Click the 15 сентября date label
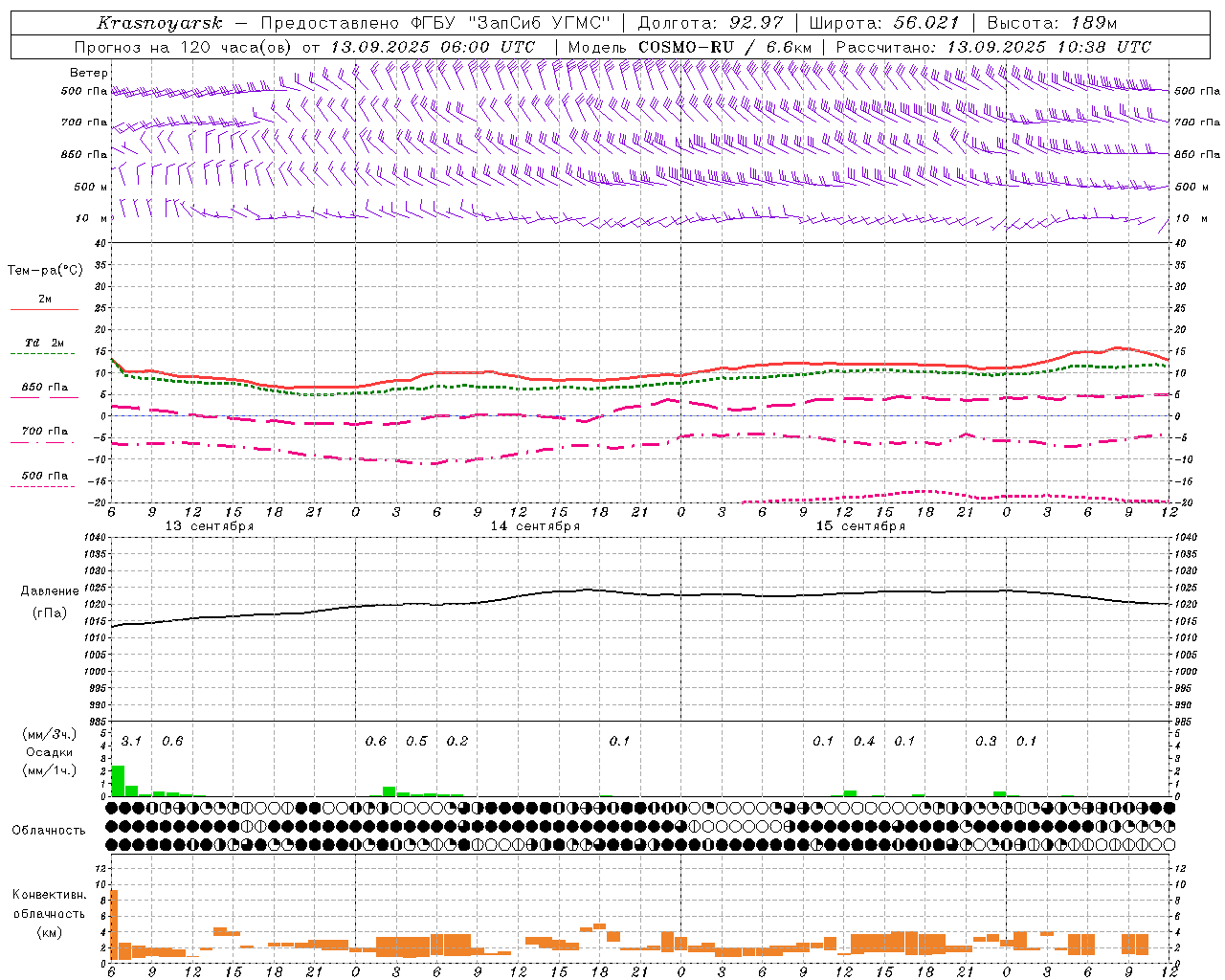1225x980 pixels. (860, 526)
